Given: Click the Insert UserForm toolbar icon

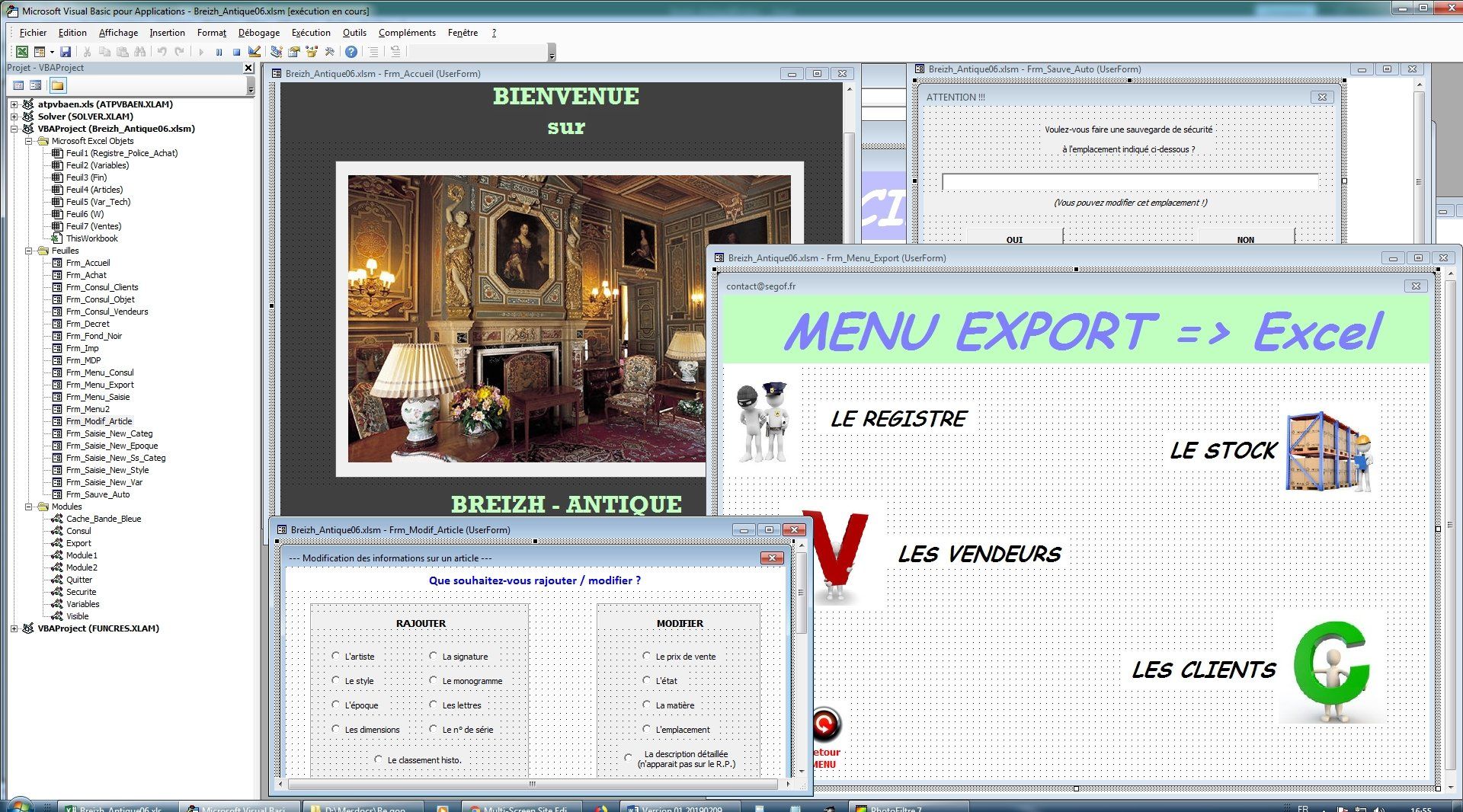Looking at the screenshot, I should tap(39, 52).
